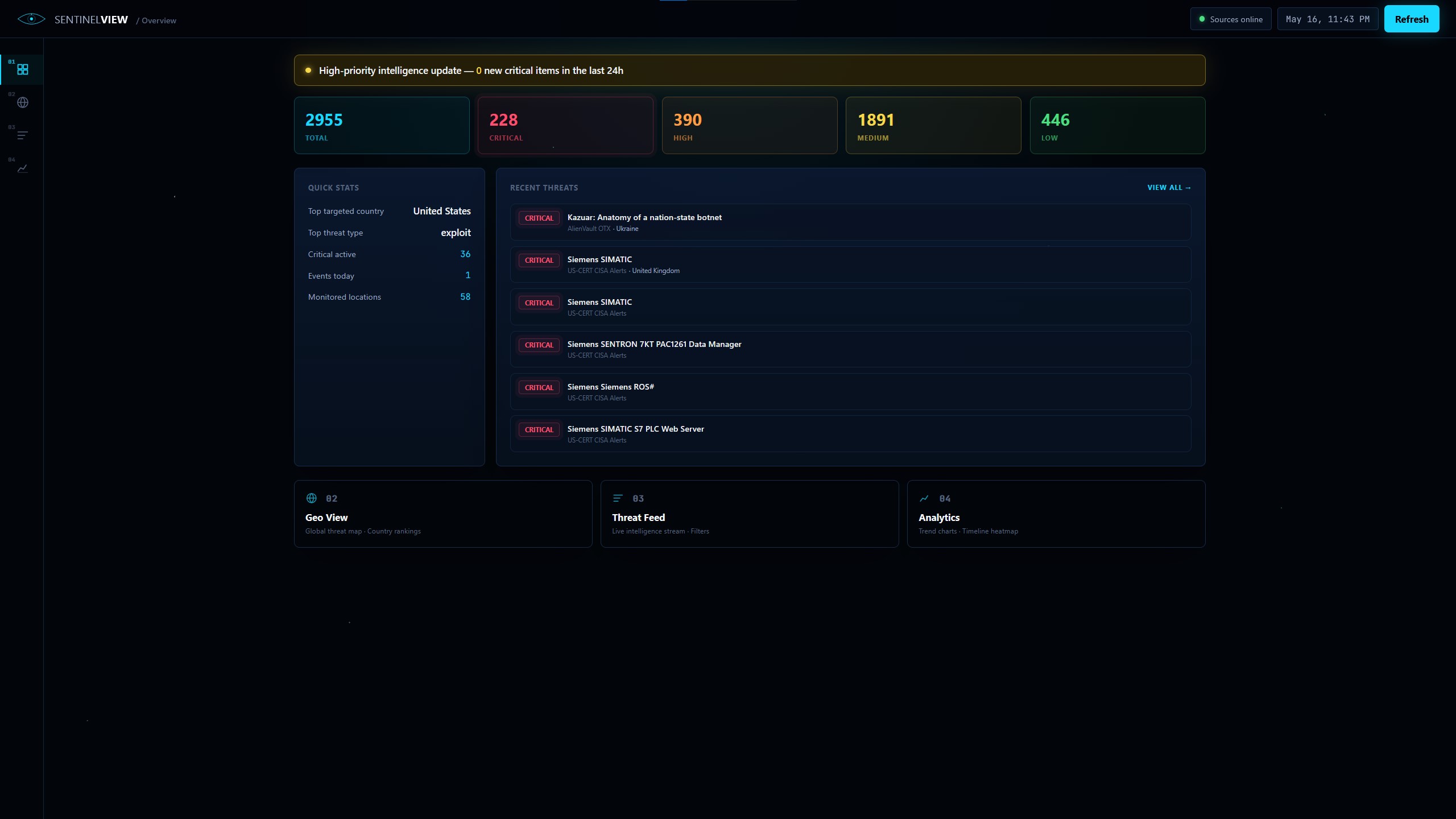Open the Kazuar nation-state botnet threat
1456x819 pixels.
[850, 222]
